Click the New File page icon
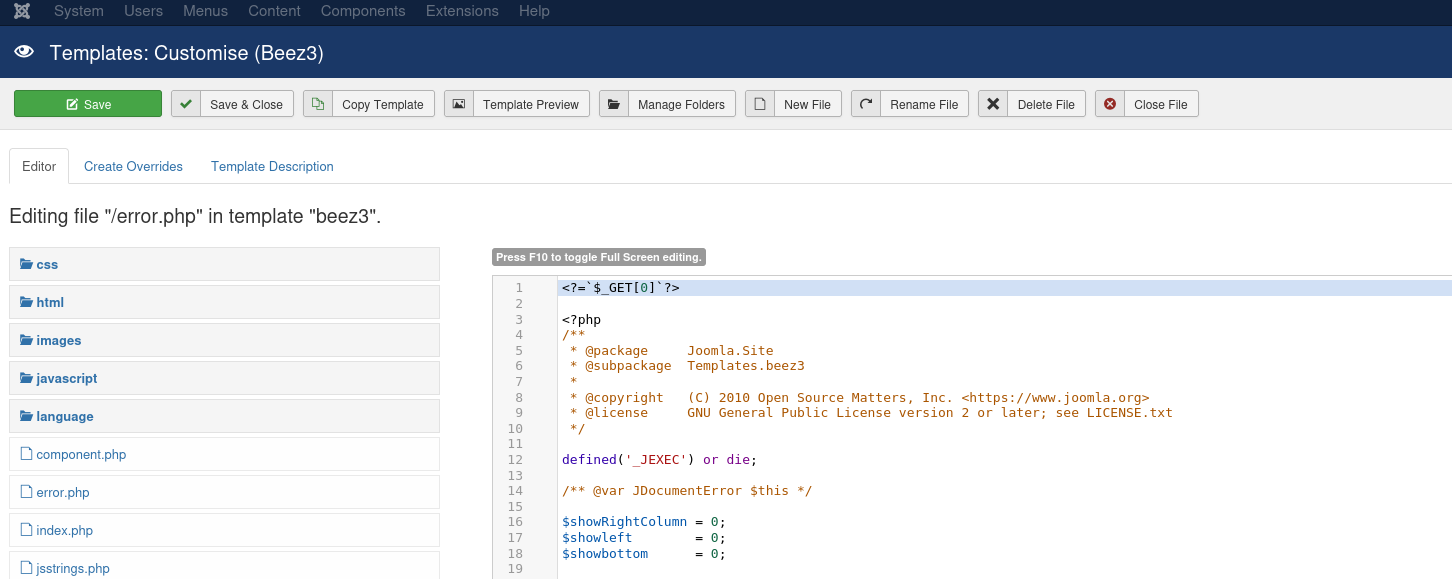Viewport: 1452px width, 579px height. click(x=760, y=104)
